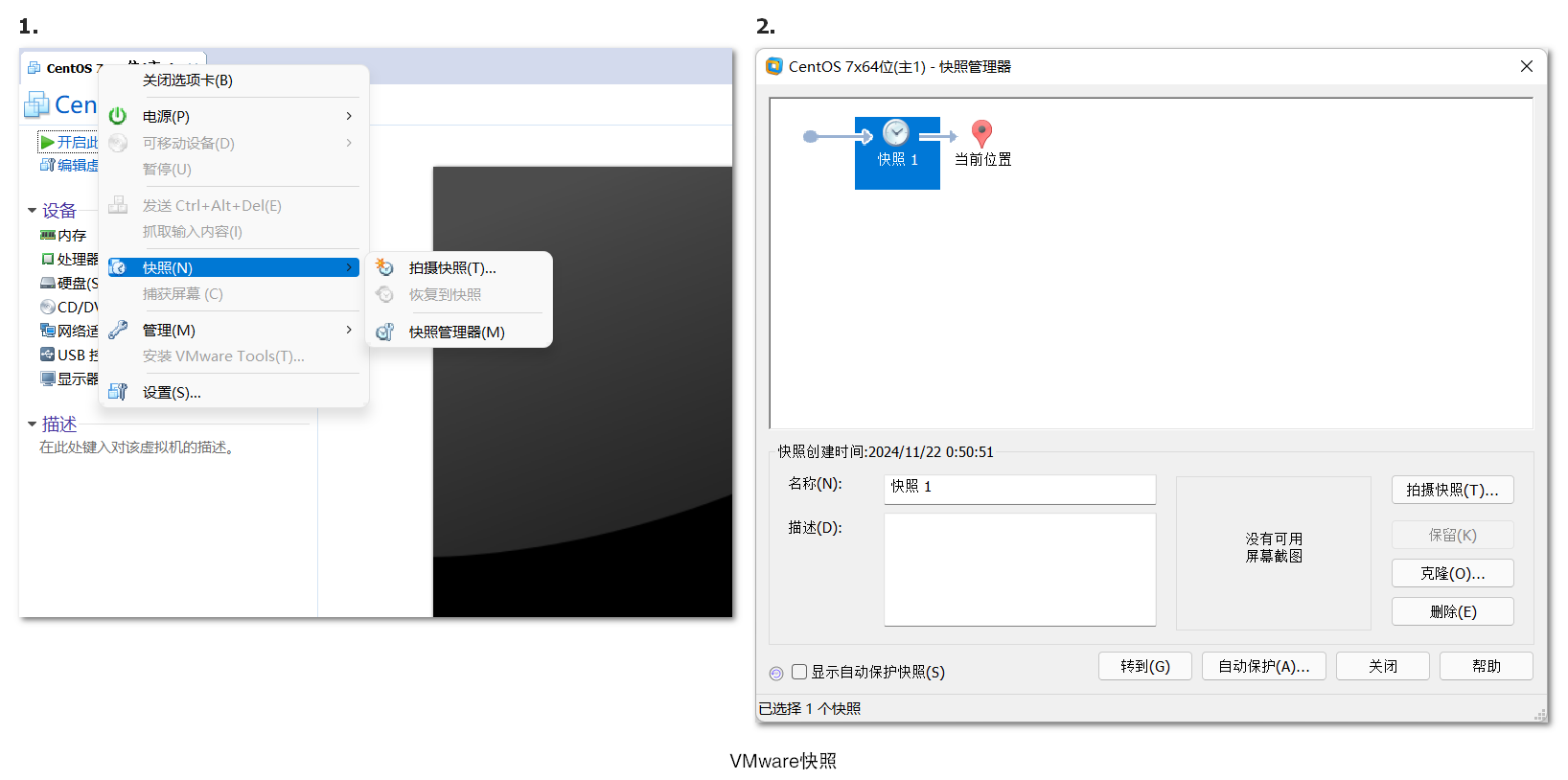Click the display device icon (显示器)
1568x780 pixels.
pyautogui.click(x=47, y=379)
